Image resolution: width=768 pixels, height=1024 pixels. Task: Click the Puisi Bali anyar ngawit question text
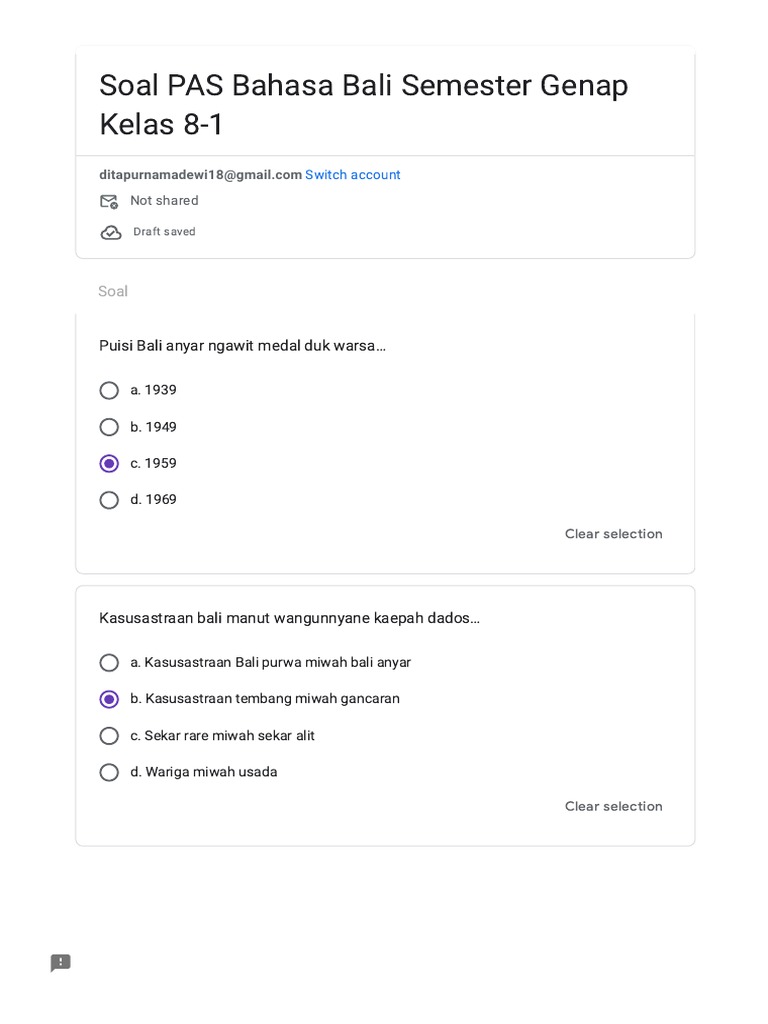[242, 345]
